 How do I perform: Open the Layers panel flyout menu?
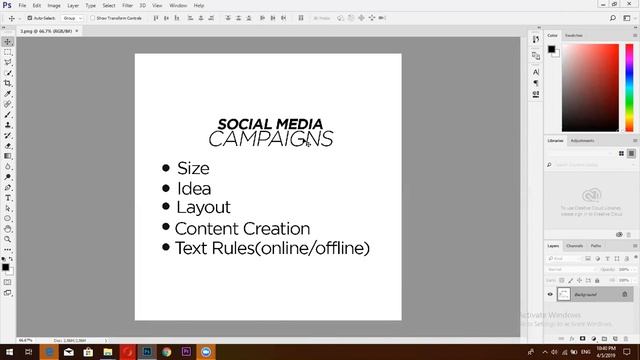[635, 246]
